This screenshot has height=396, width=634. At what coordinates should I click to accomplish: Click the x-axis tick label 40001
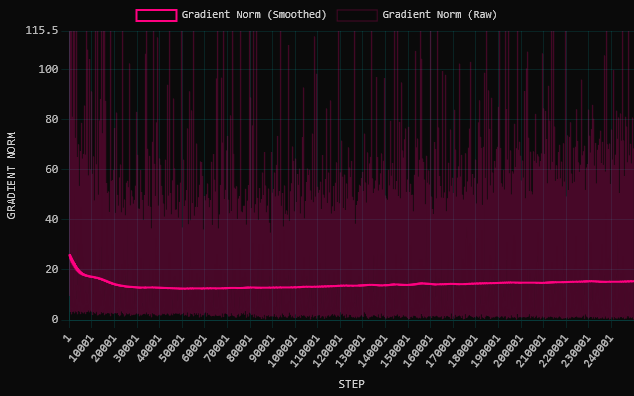pyautogui.click(x=148, y=348)
